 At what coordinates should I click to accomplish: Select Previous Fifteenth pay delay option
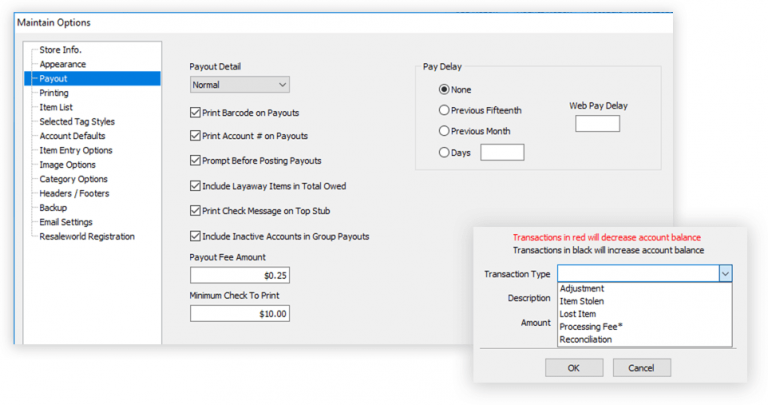444,110
